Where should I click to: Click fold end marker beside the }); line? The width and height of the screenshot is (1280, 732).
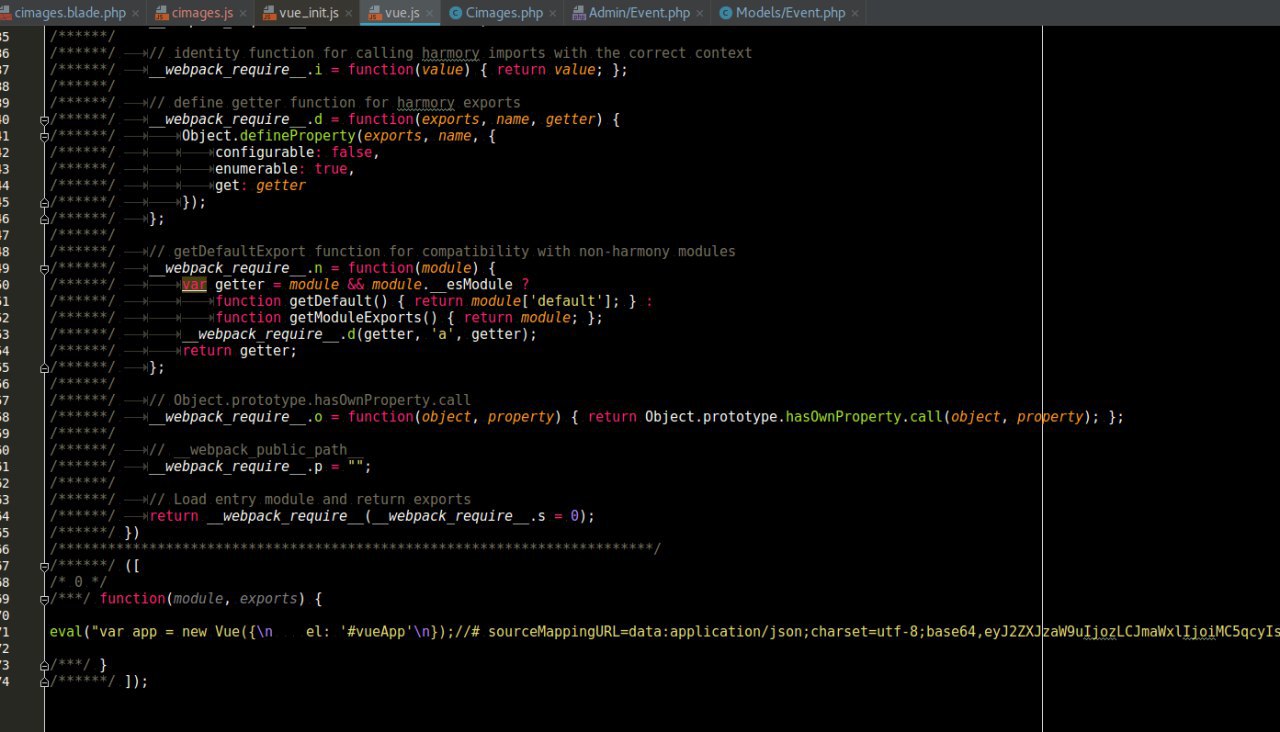[44, 202]
